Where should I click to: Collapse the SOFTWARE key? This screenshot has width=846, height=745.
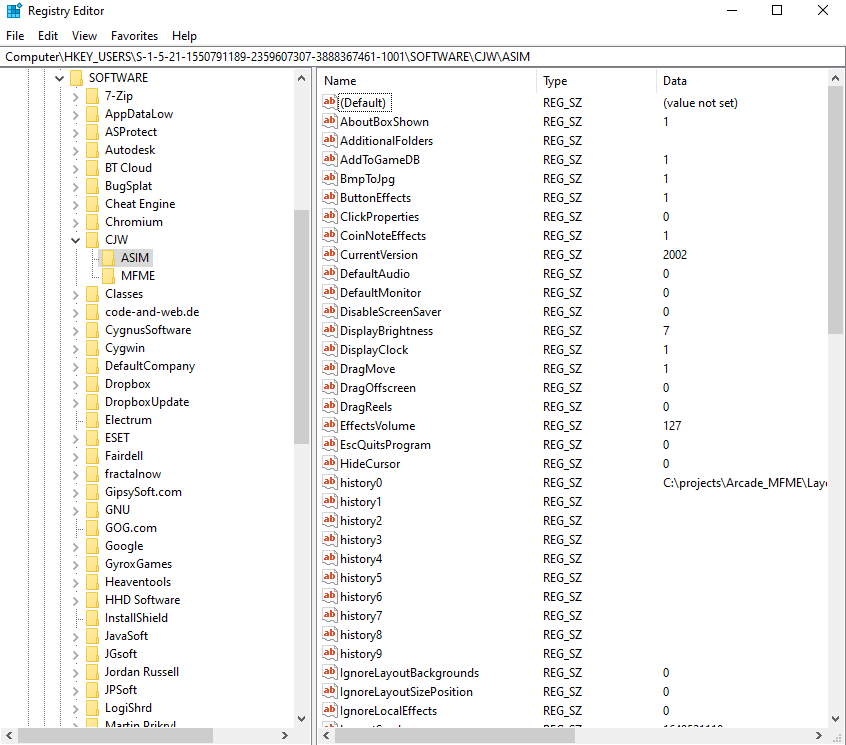click(59, 78)
